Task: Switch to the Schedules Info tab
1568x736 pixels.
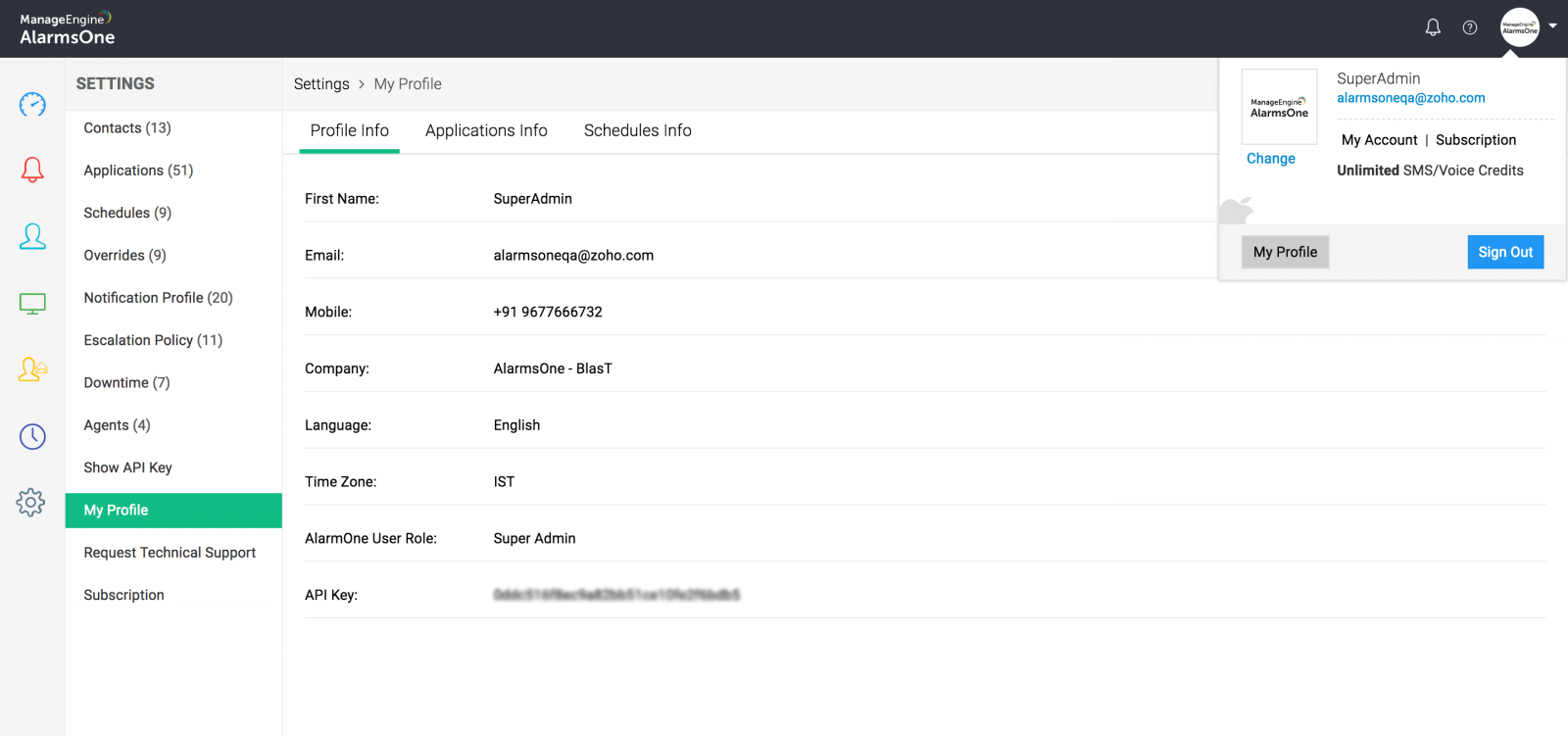Action: tap(638, 130)
